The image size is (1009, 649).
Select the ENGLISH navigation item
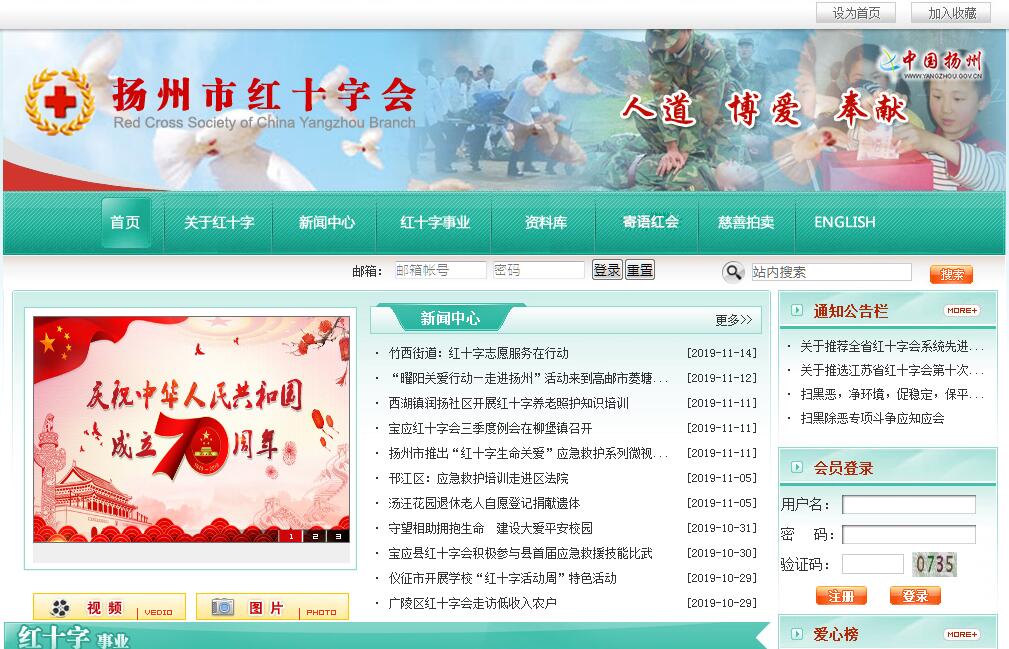(844, 222)
